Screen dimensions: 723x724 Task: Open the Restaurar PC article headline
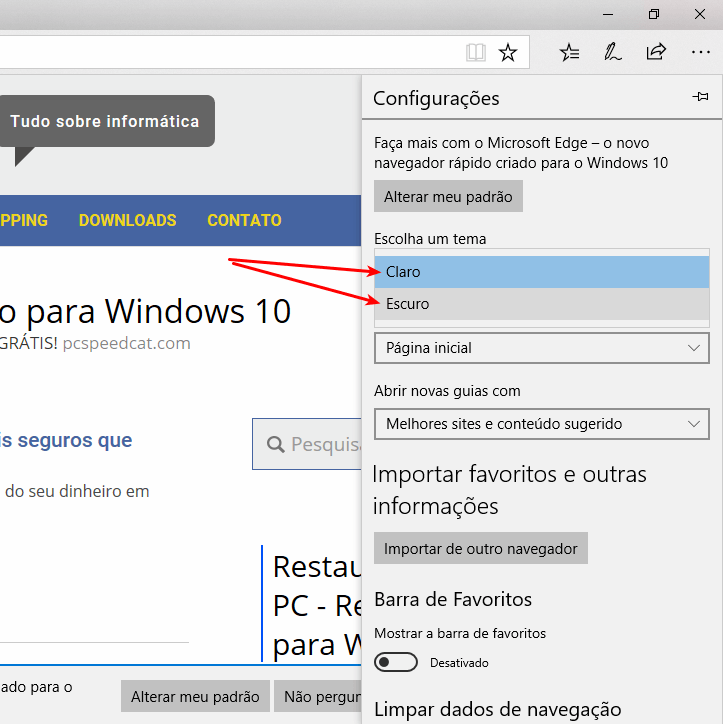coord(317,605)
